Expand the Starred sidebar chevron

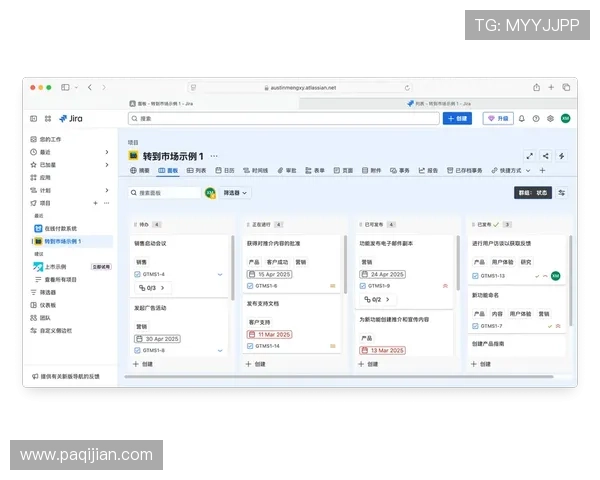[x=107, y=165]
